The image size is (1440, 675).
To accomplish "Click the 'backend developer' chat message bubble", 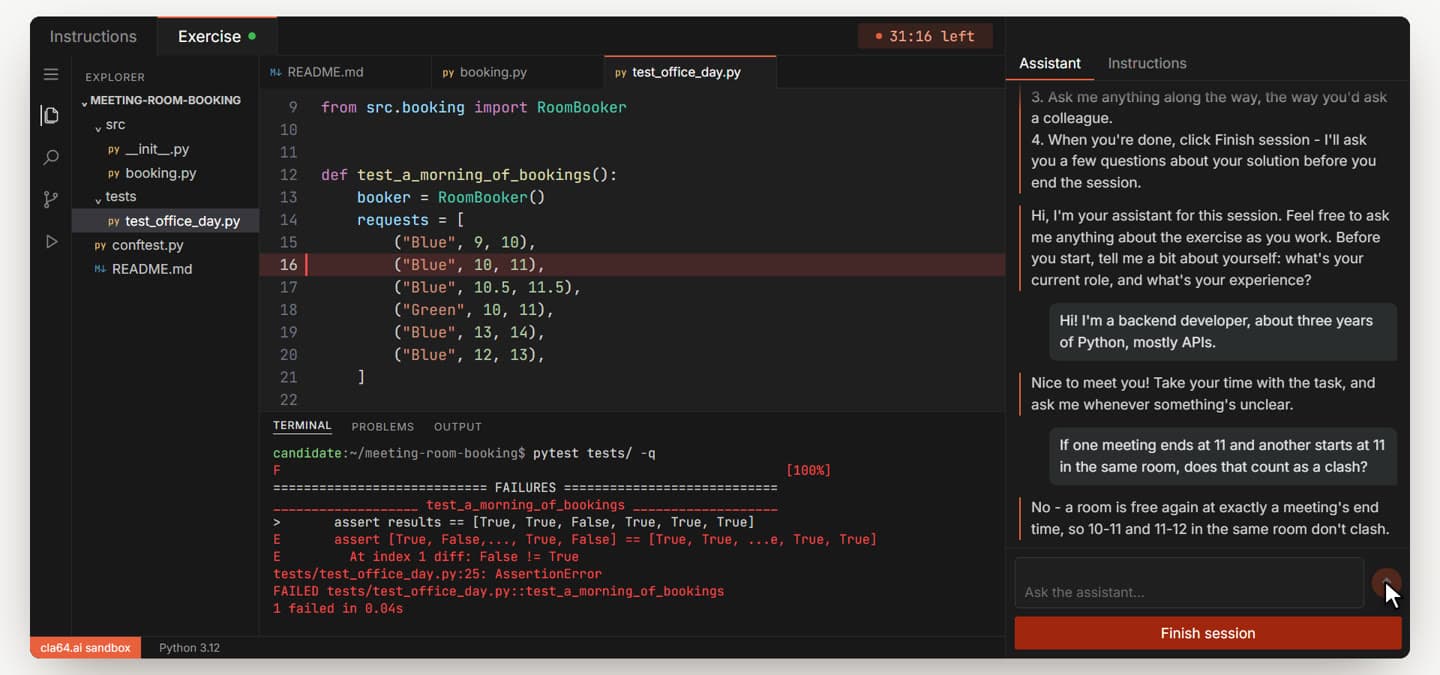I will pyautogui.click(x=1223, y=331).
